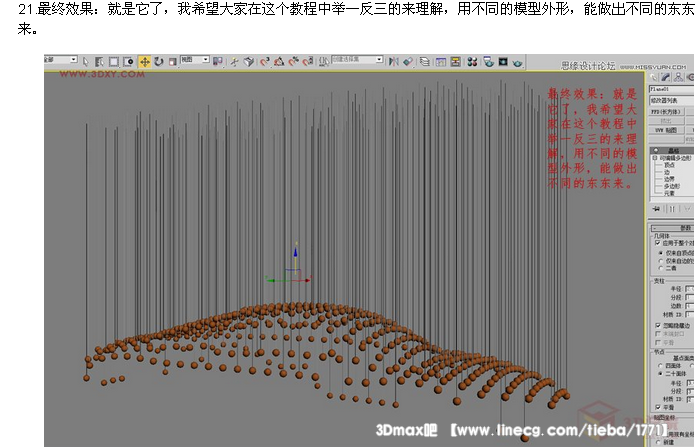Toggle Percent Snap icon
Screen dimensions: 697x447
pos(293,61)
